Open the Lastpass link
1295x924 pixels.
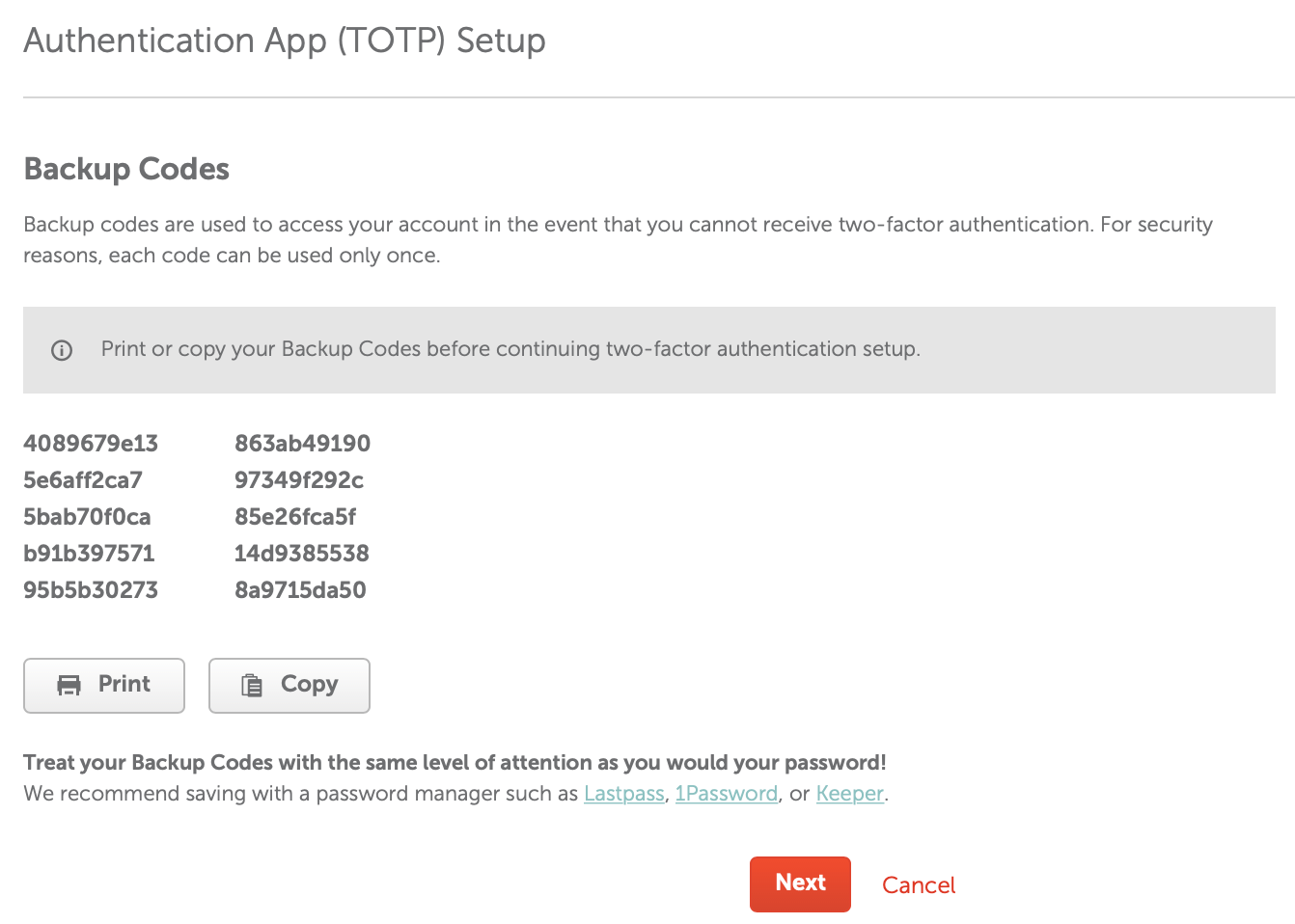pyautogui.click(x=623, y=794)
